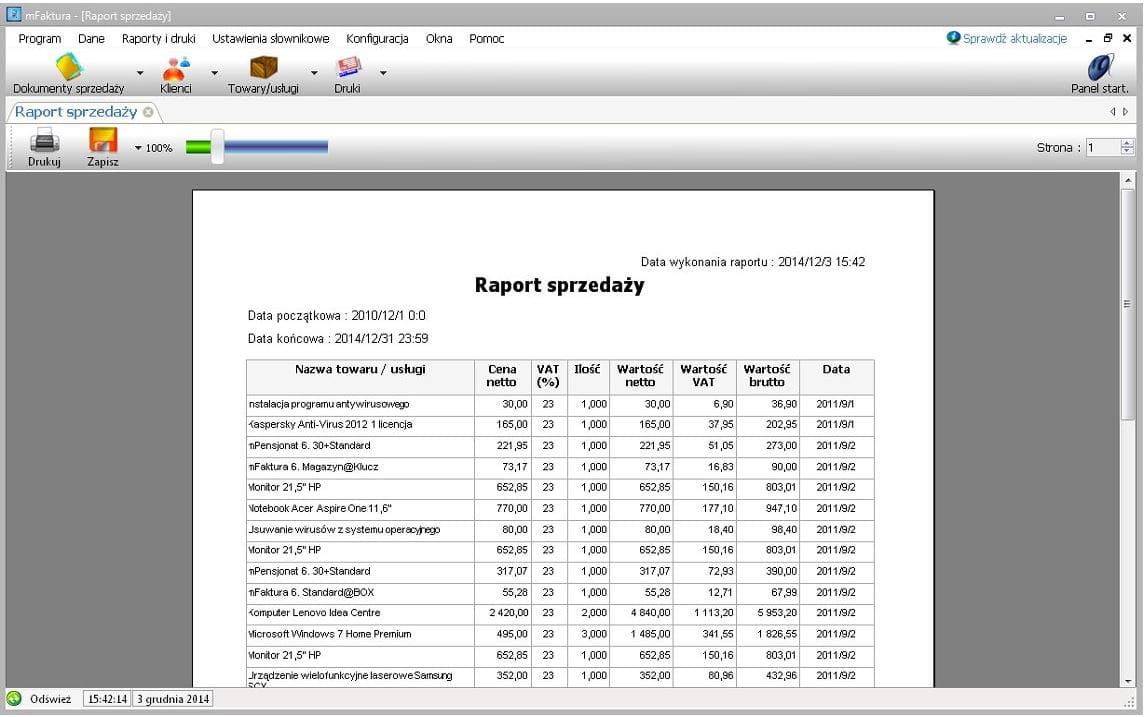Viewport: 1145px width, 717px height.
Task: Click the Strona page number field
Action: tap(1103, 148)
